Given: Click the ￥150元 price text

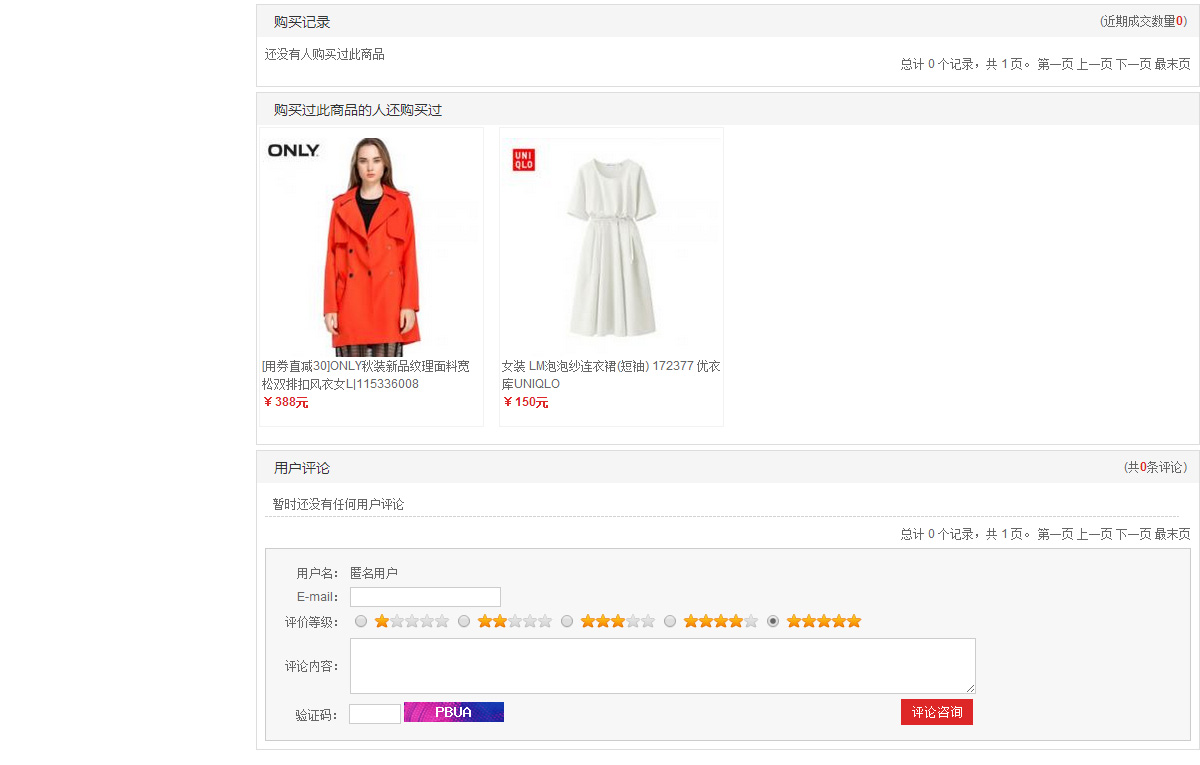Looking at the screenshot, I should [x=526, y=402].
